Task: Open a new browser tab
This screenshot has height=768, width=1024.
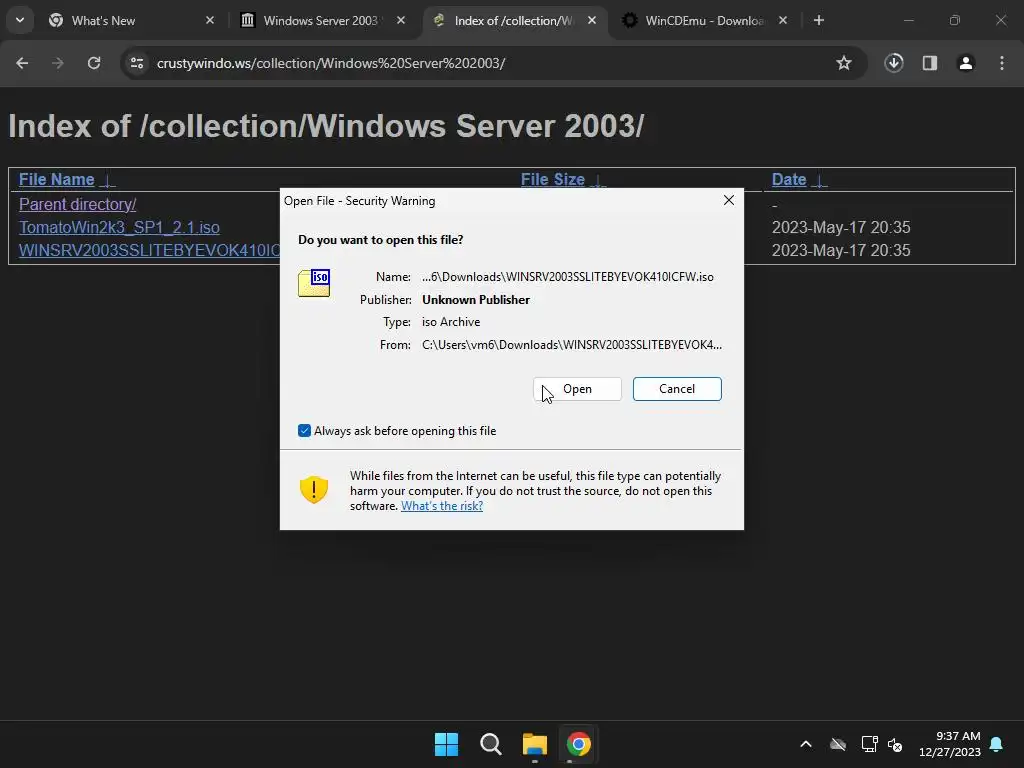Action: (x=819, y=20)
